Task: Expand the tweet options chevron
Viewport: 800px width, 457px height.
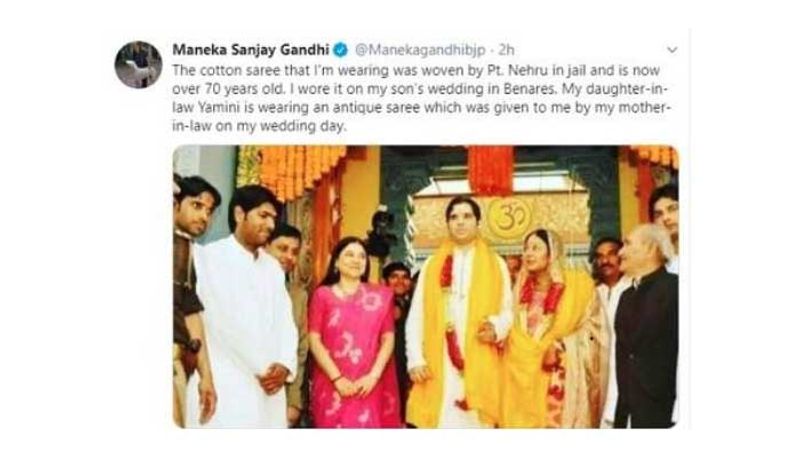Action: pos(672,49)
